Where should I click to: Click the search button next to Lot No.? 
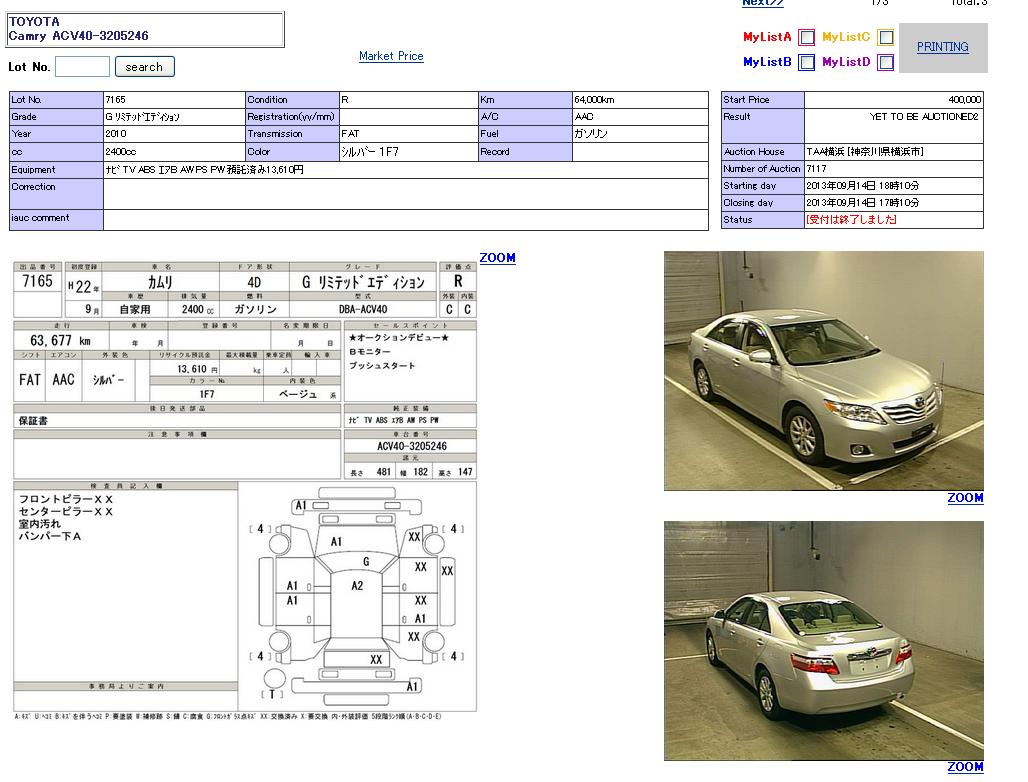click(144, 67)
